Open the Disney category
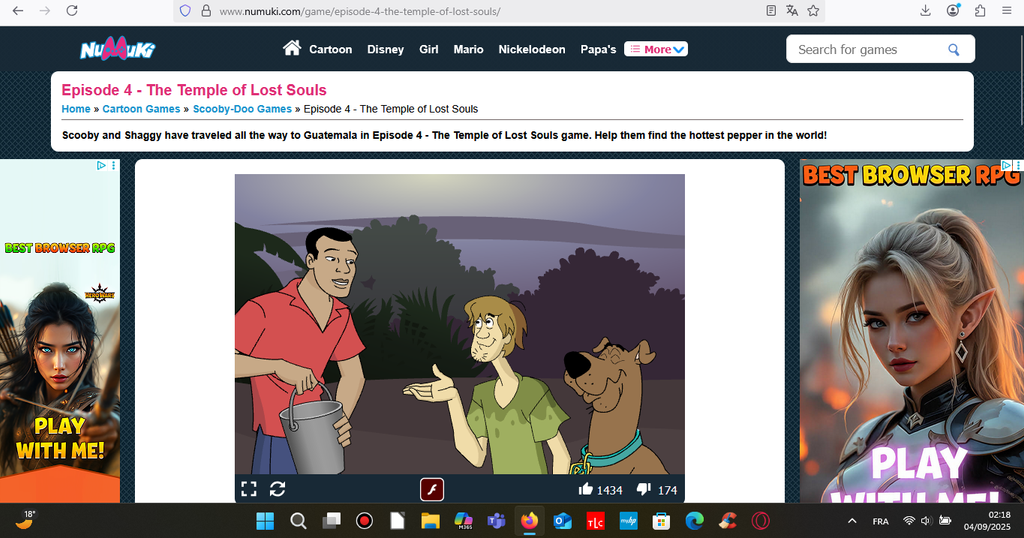The image size is (1024, 538). pyautogui.click(x=385, y=50)
